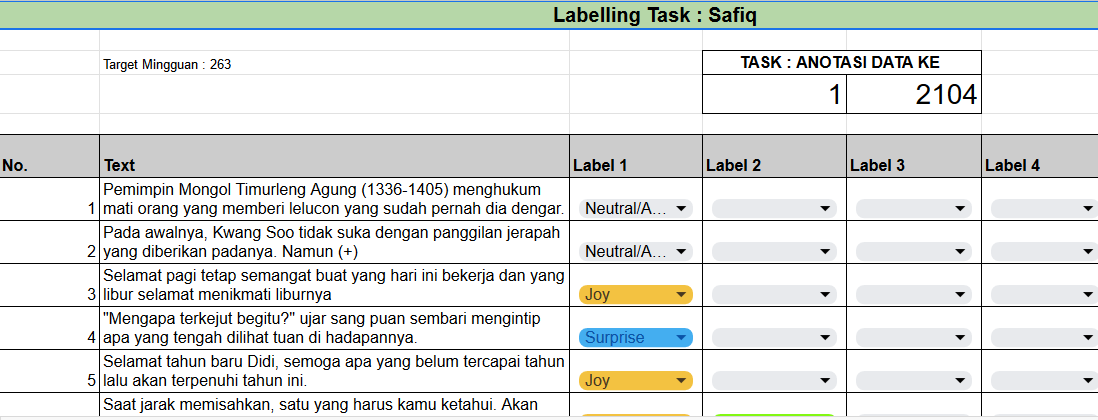Image resolution: width=1098 pixels, height=420 pixels.
Task: Open the empty Label 4 dropdown for row 3
Action: [1044, 295]
